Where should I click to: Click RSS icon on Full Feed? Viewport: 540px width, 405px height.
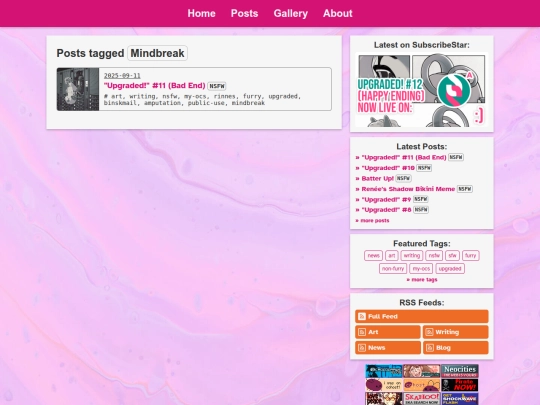[x=362, y=316]
